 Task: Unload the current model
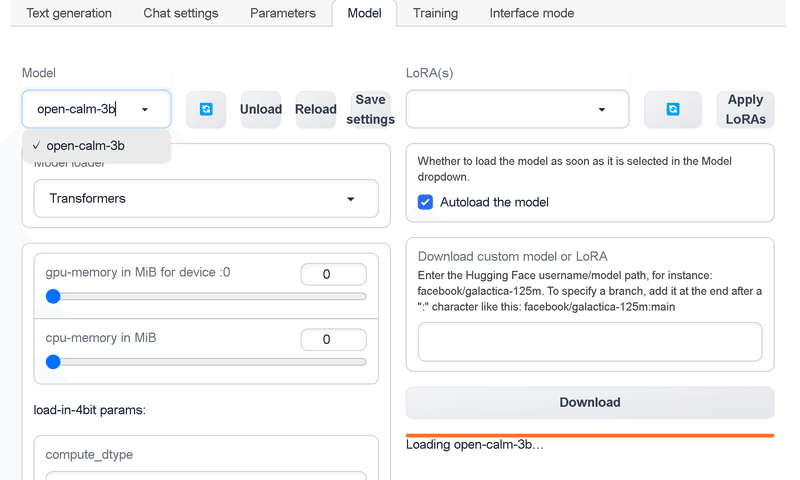(x=261, y=109)
